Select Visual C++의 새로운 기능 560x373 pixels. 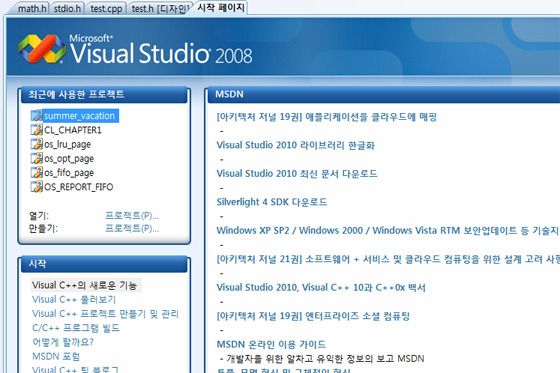pos(85,285)
